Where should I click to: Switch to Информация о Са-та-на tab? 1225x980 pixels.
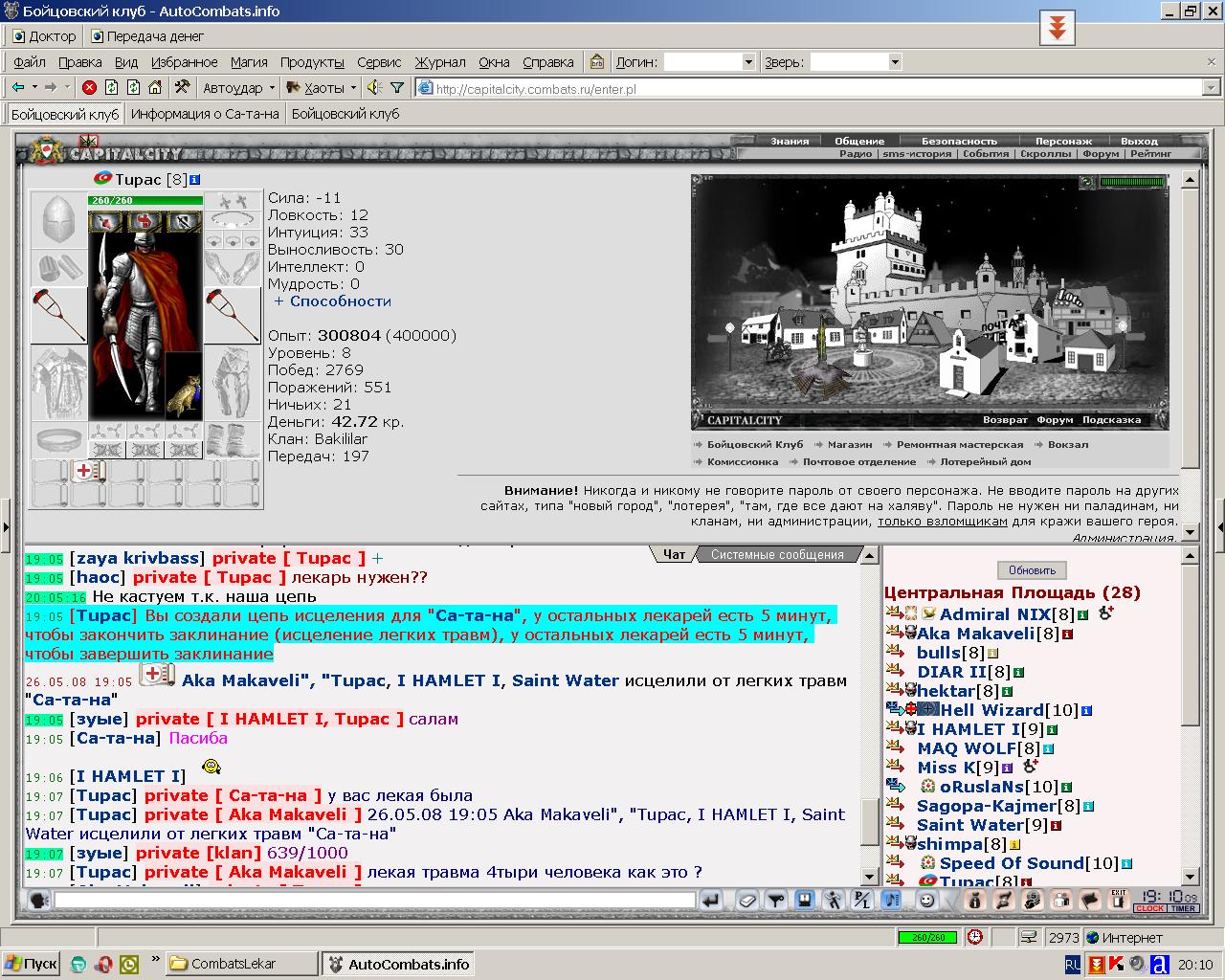[205, 114]
